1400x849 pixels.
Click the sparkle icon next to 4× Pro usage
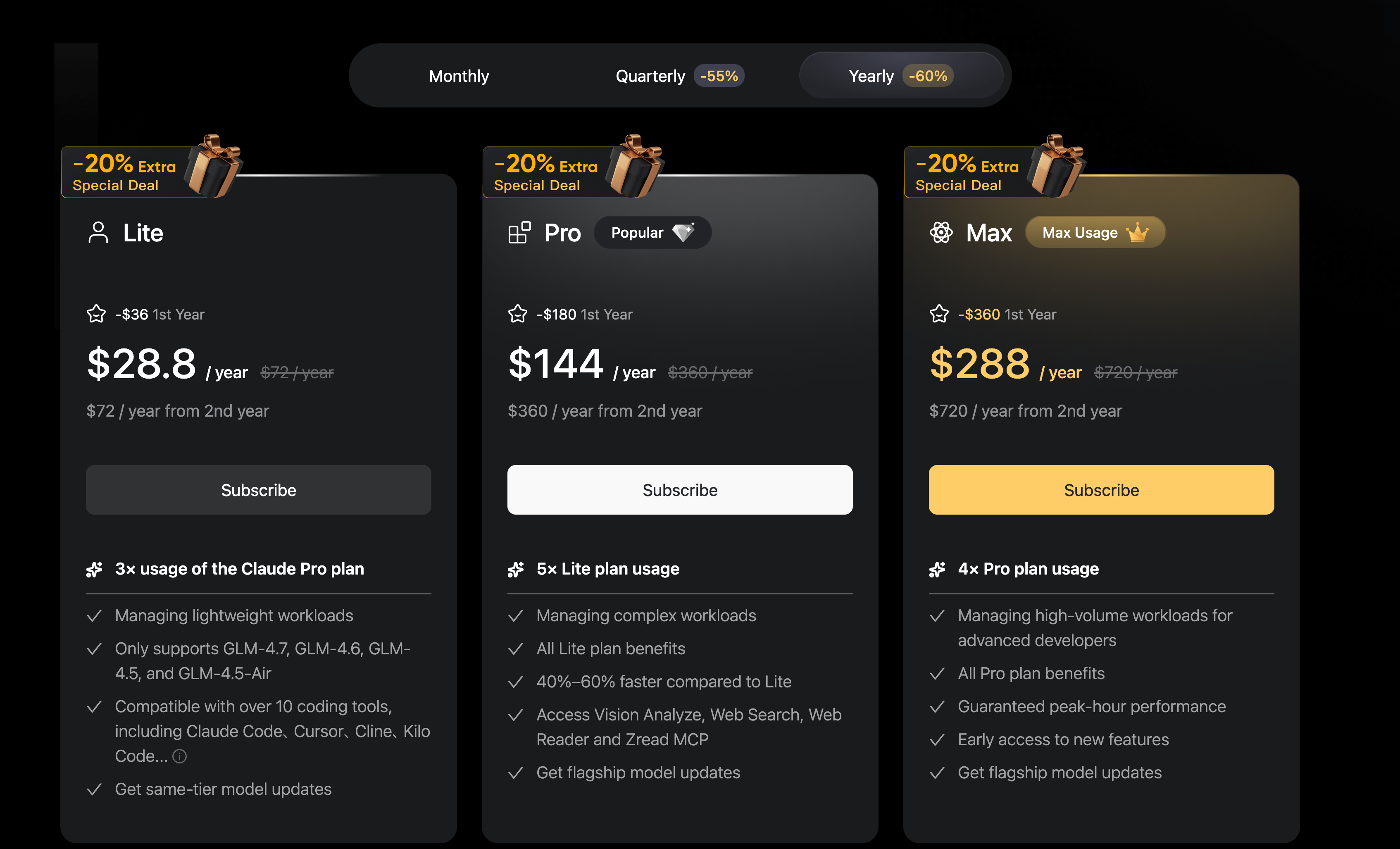[x=938, y=569]
